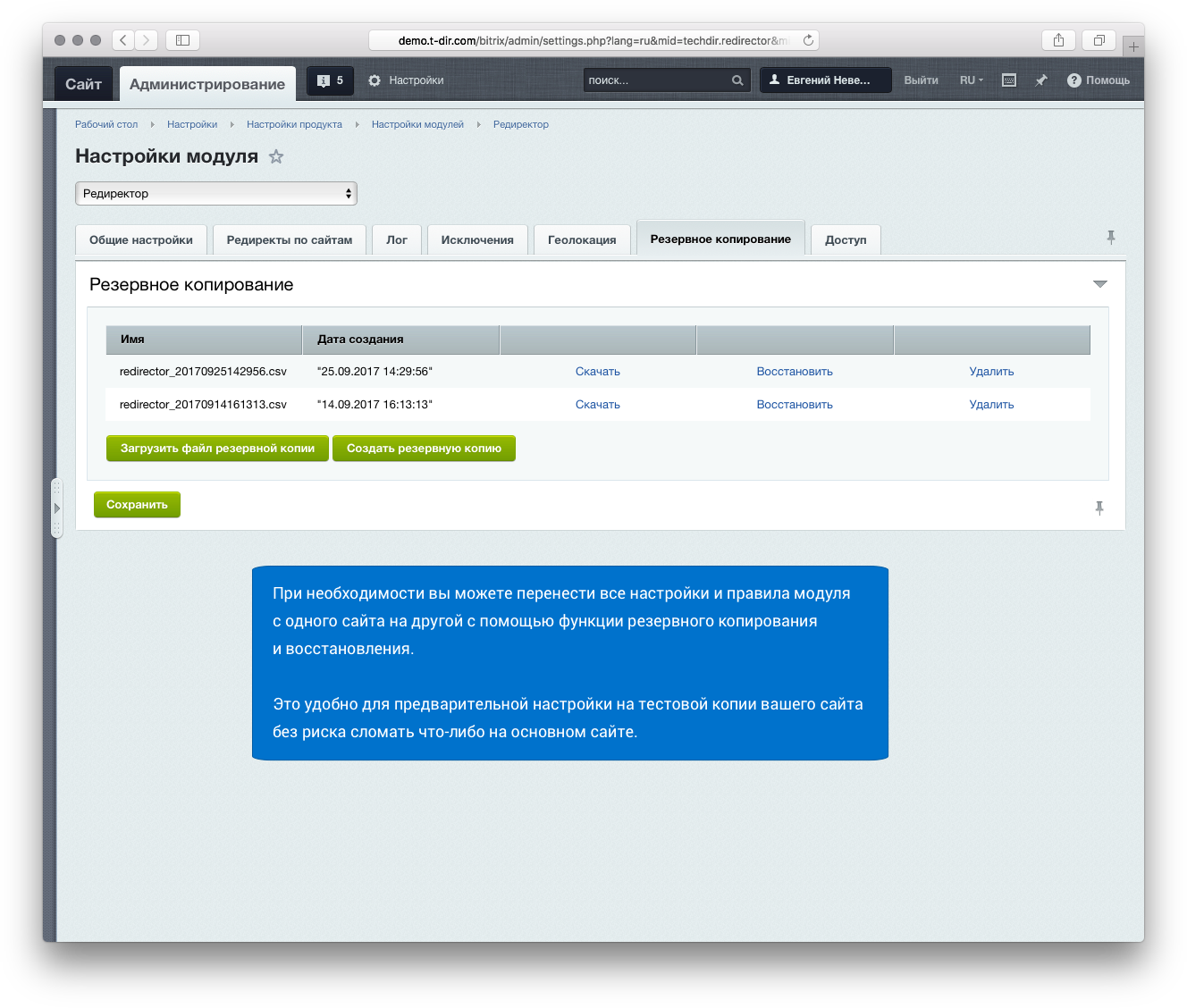Toggle pin icon next to Сохранить bar
This screenshot has width=1187, height=1008.
click(x=1099, y=508)
